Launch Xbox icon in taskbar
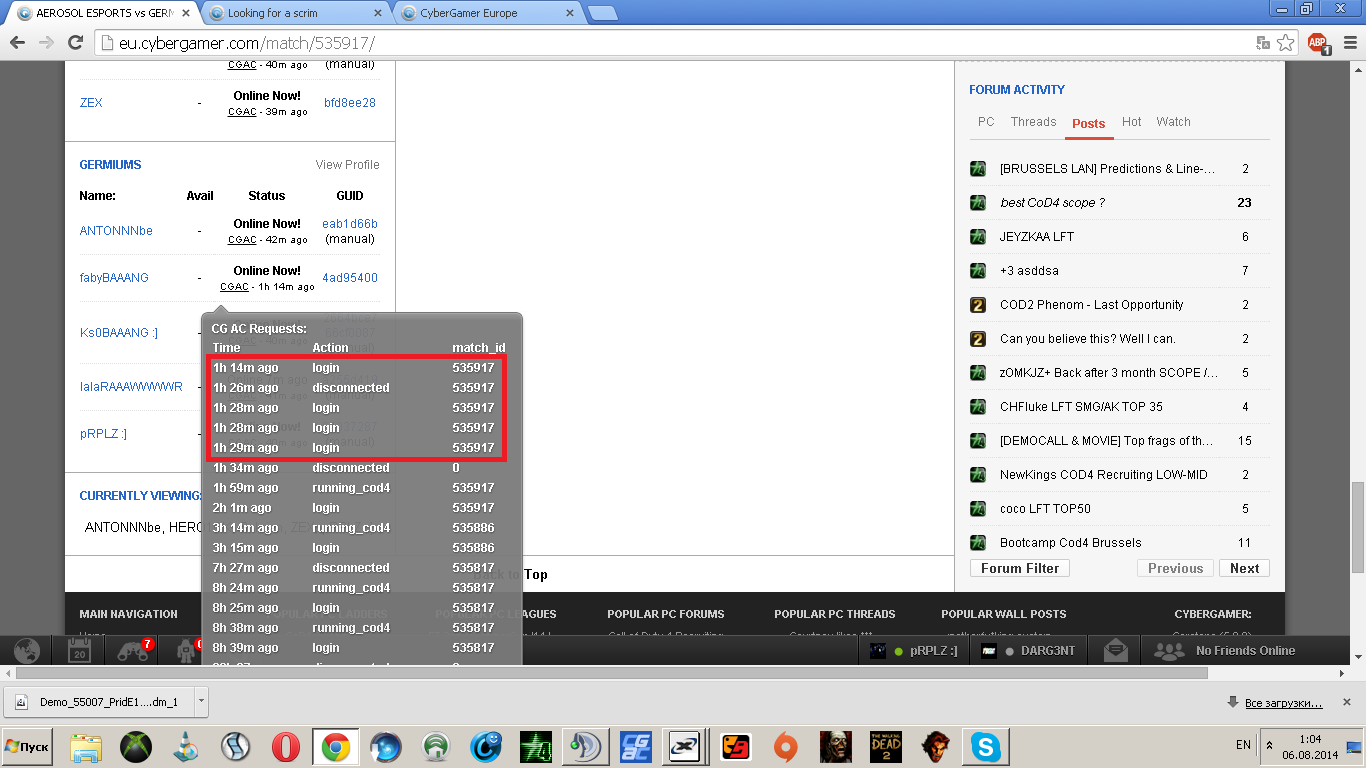The width and height of the screenshot is (1366, 768). pos(136,747)
